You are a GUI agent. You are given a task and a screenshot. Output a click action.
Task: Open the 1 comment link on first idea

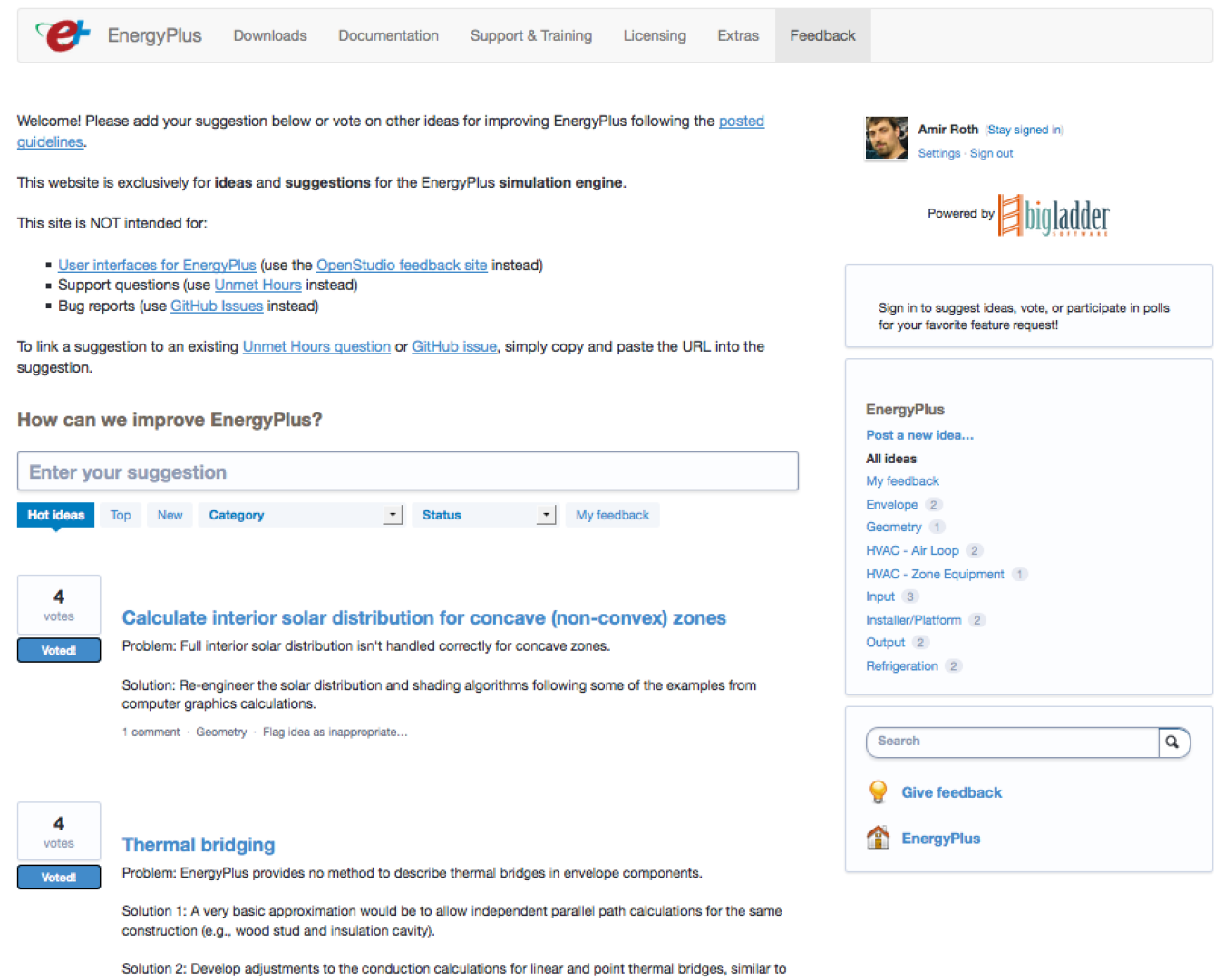151,732
